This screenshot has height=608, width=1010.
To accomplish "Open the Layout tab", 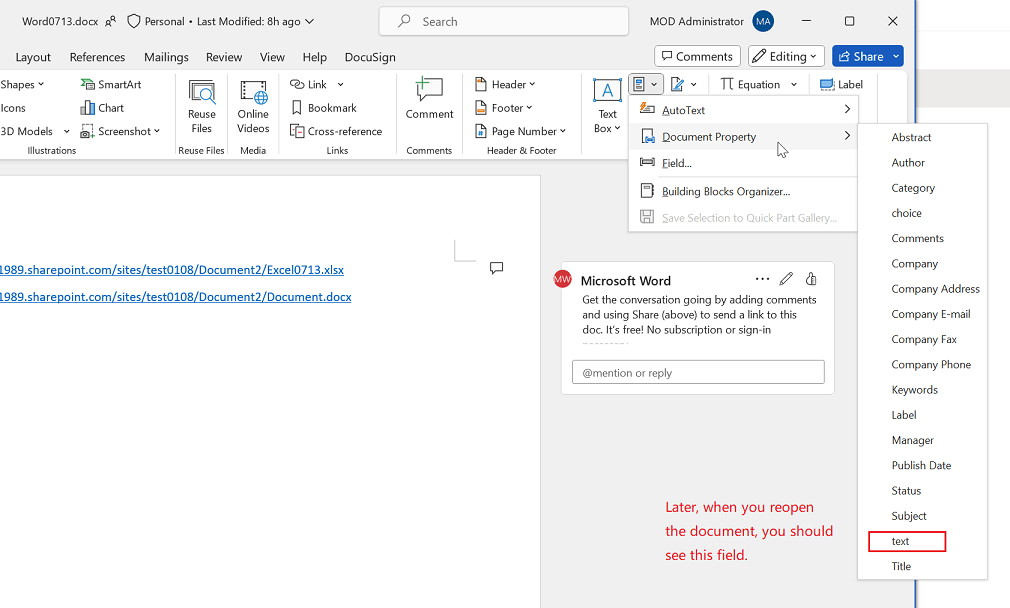I will click(x=33, y=57).
